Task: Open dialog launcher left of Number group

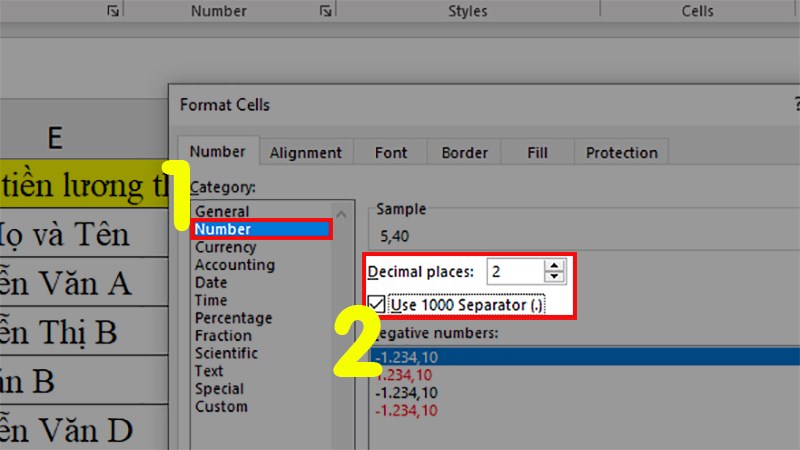Action: [113, 11]
